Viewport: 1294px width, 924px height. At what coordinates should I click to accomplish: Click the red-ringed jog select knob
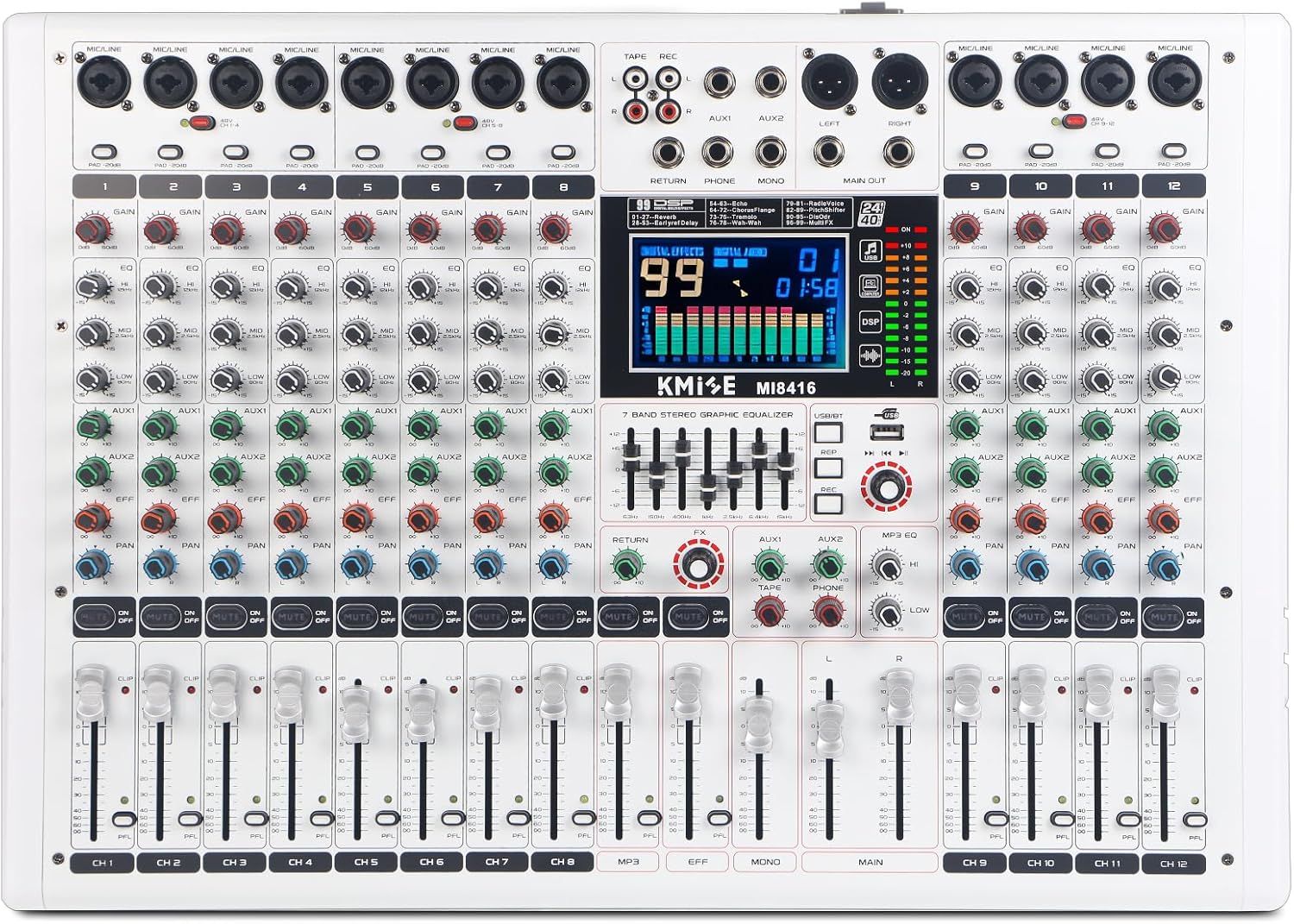pyautogui.click(x=886, y=487)
